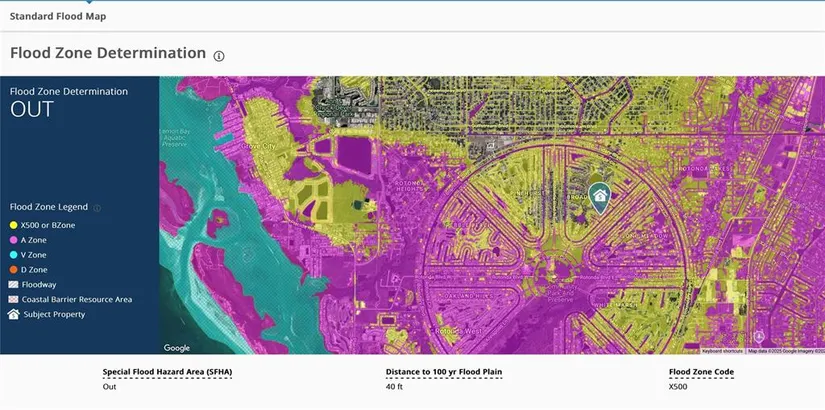Image resolution: width=825 pixels, height=410 pixels.
Task: Click the Subject Property map pin
Action: tap(599, 195)
